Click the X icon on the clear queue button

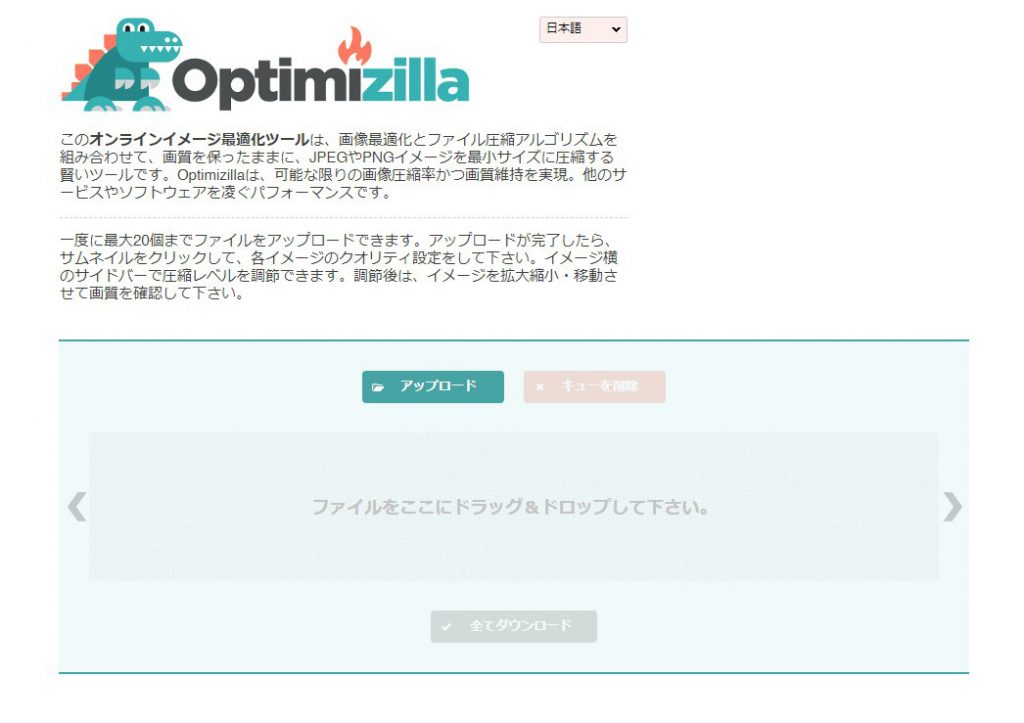pos(539,387)
